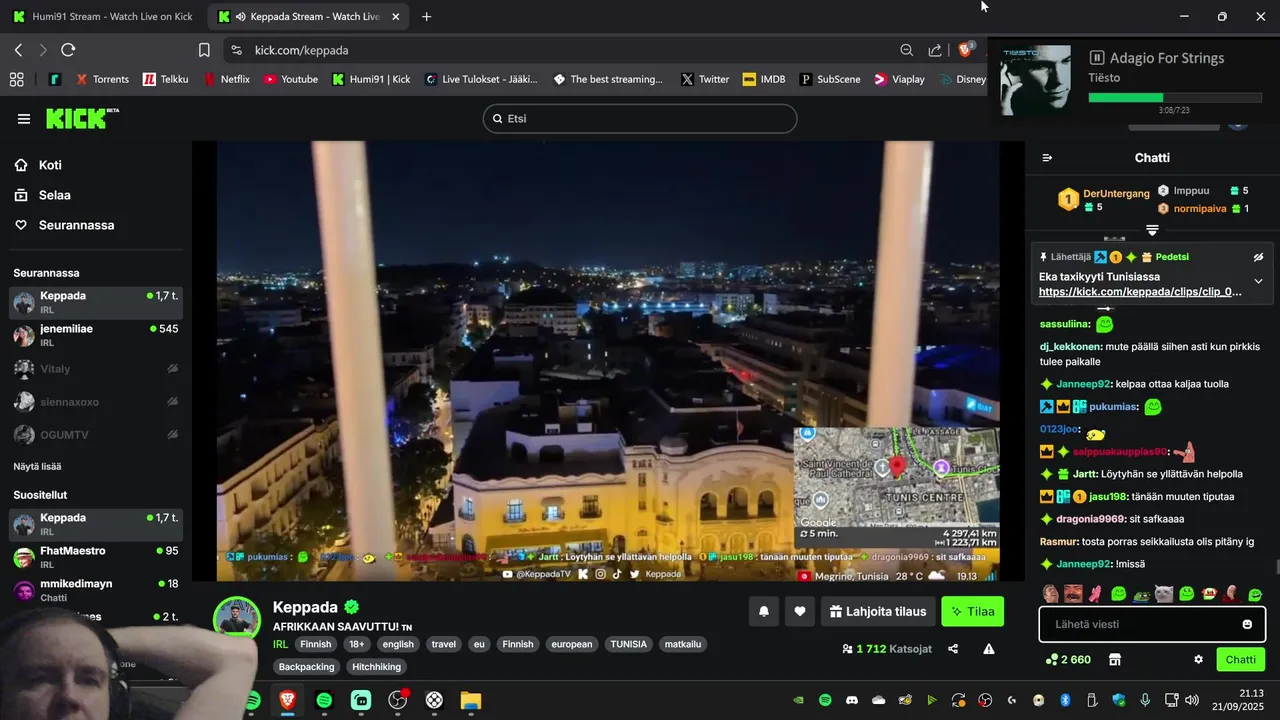
Task: Click the Lahjoita tilaus button
Action: click(x=878, y=611)
